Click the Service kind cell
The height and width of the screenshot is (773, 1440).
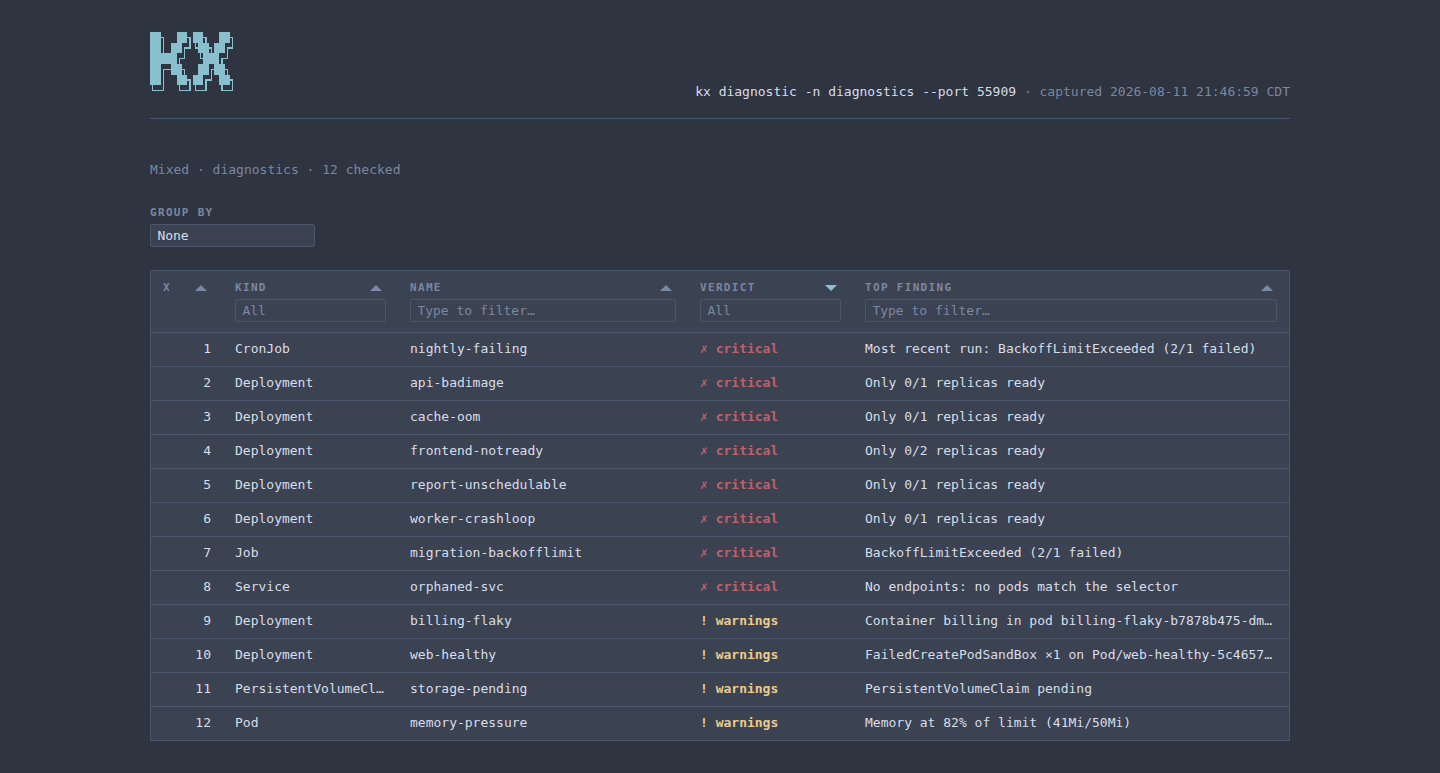262,587
